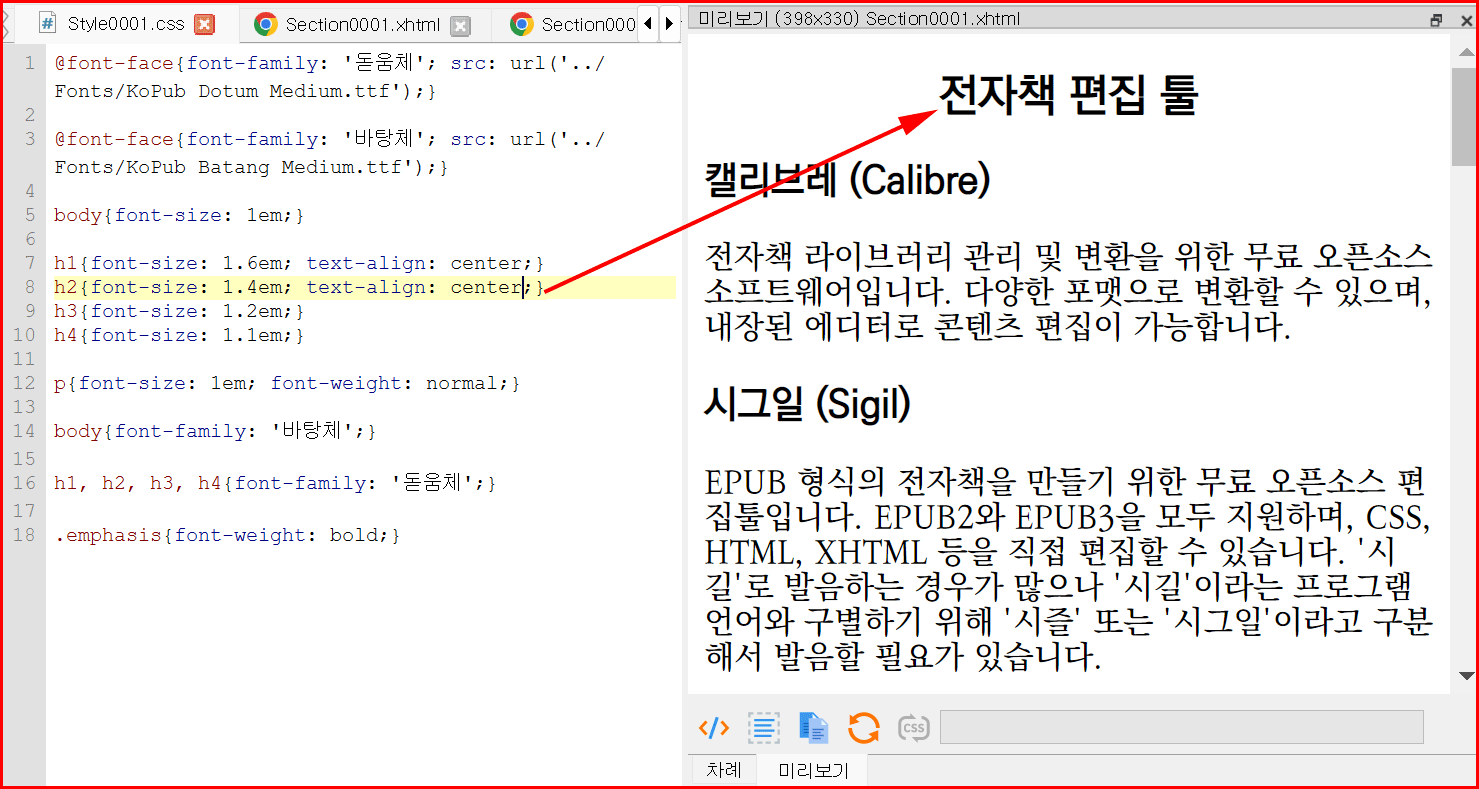
Task: Switch to the Section0001.xhtml tab
Action: pyautogui.click(x=362, y=25)
